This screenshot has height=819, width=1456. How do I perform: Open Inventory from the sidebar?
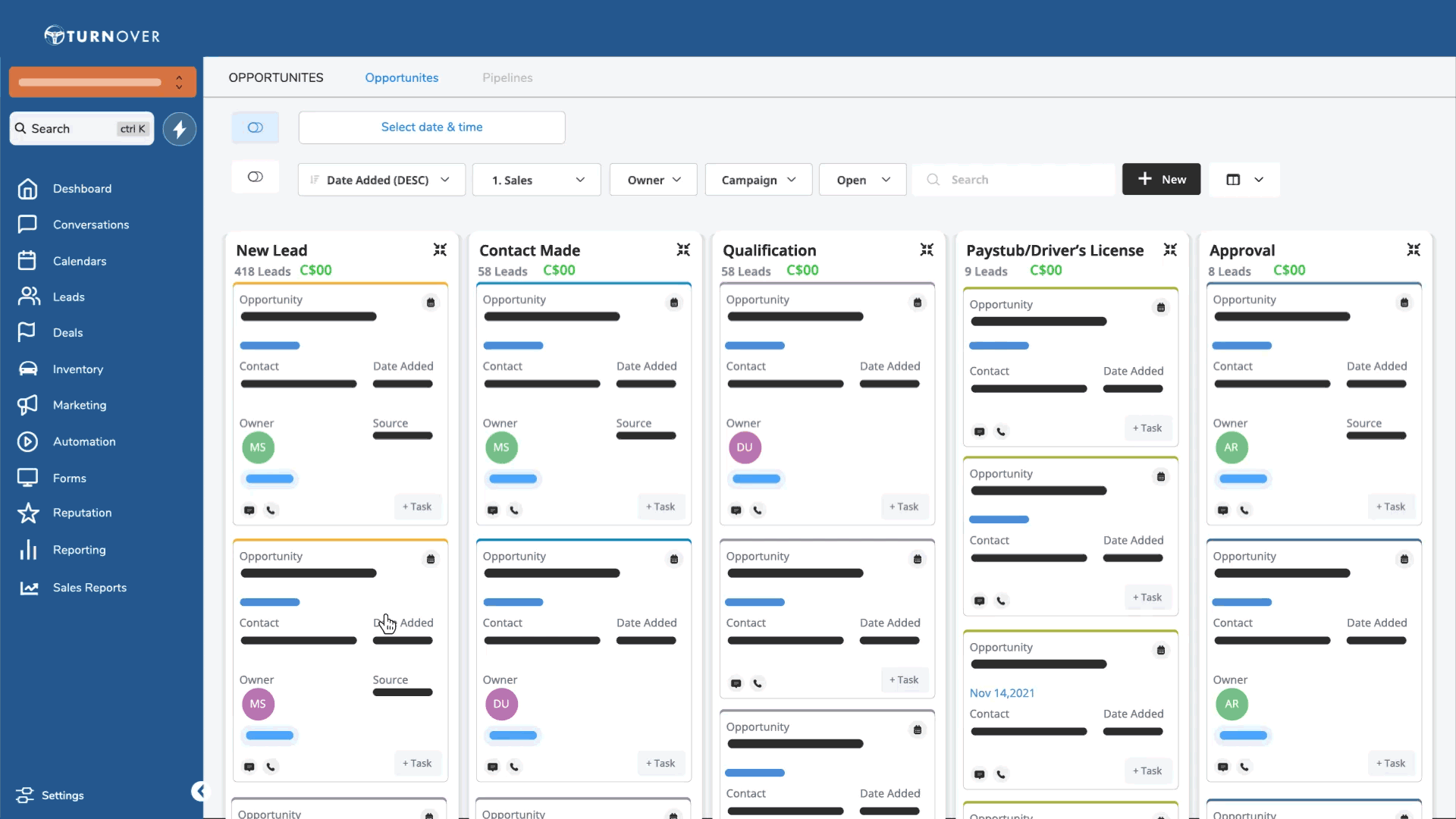[x=77, y=369]
